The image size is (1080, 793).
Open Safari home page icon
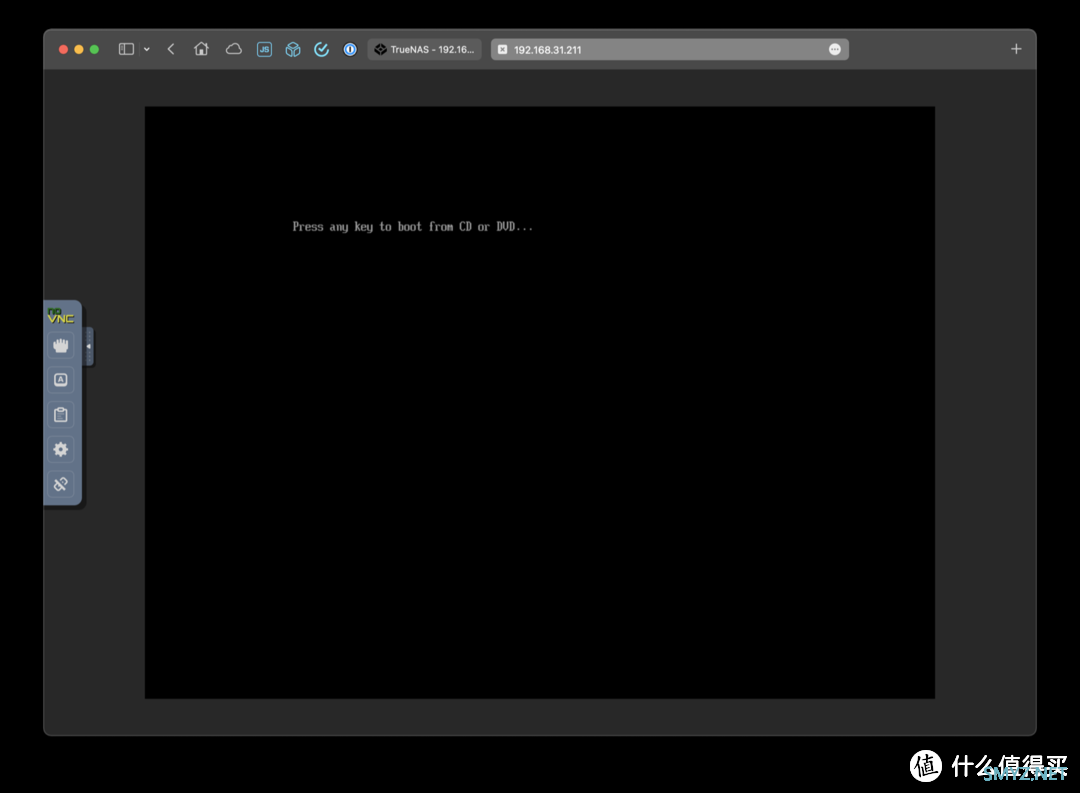click(x=201, y=49)
